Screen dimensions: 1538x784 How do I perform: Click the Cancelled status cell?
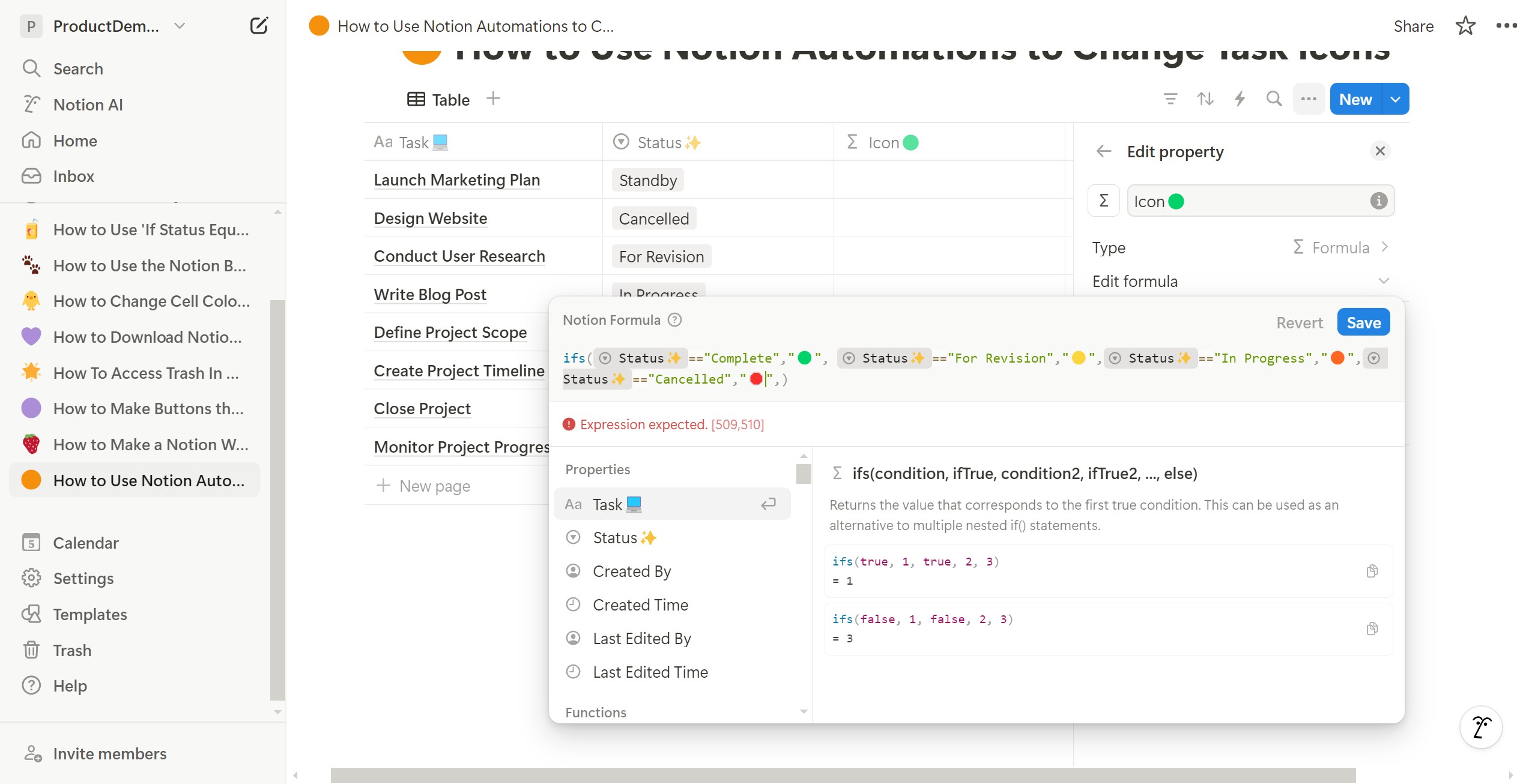718,218
